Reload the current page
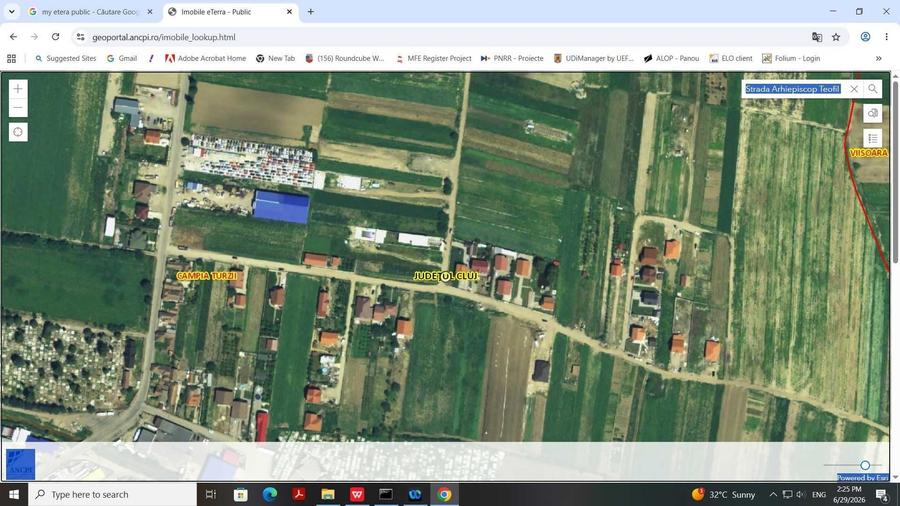This screenshot has width=900, height=506. pos(56,37)
